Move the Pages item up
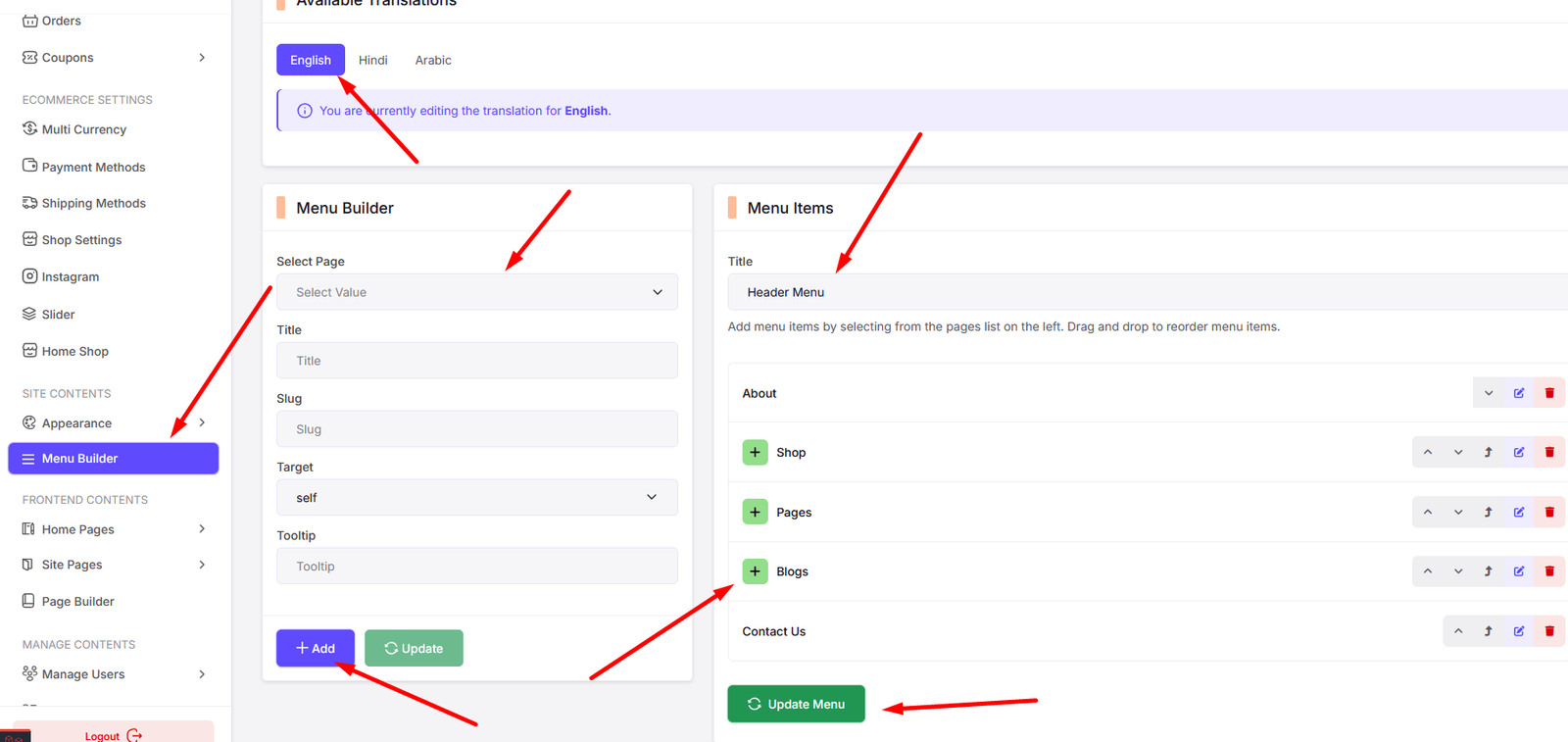Viewport: 1568px width, 742px height. (1428, 513)
